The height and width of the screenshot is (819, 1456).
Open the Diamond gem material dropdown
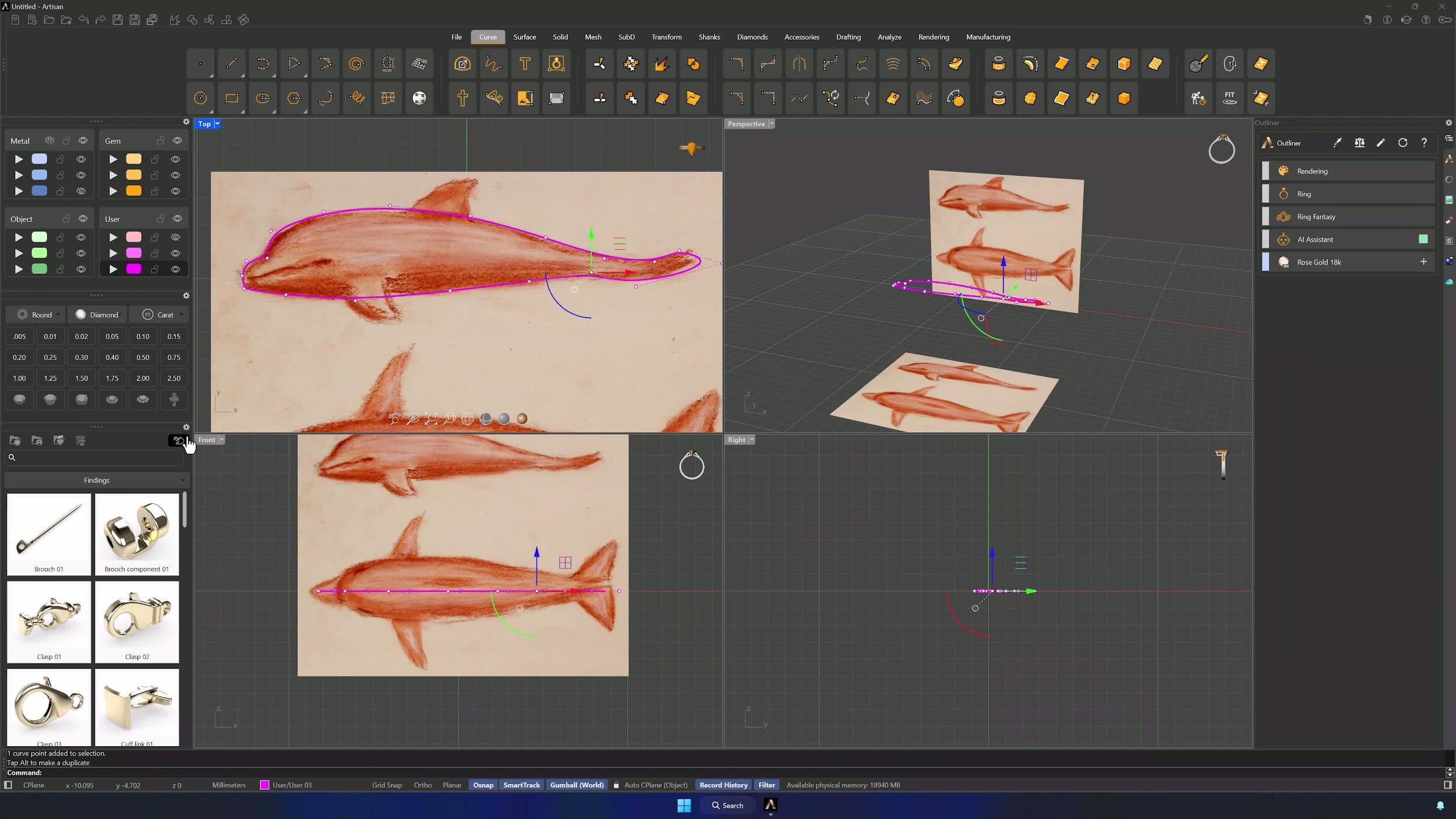click(97, 315)
